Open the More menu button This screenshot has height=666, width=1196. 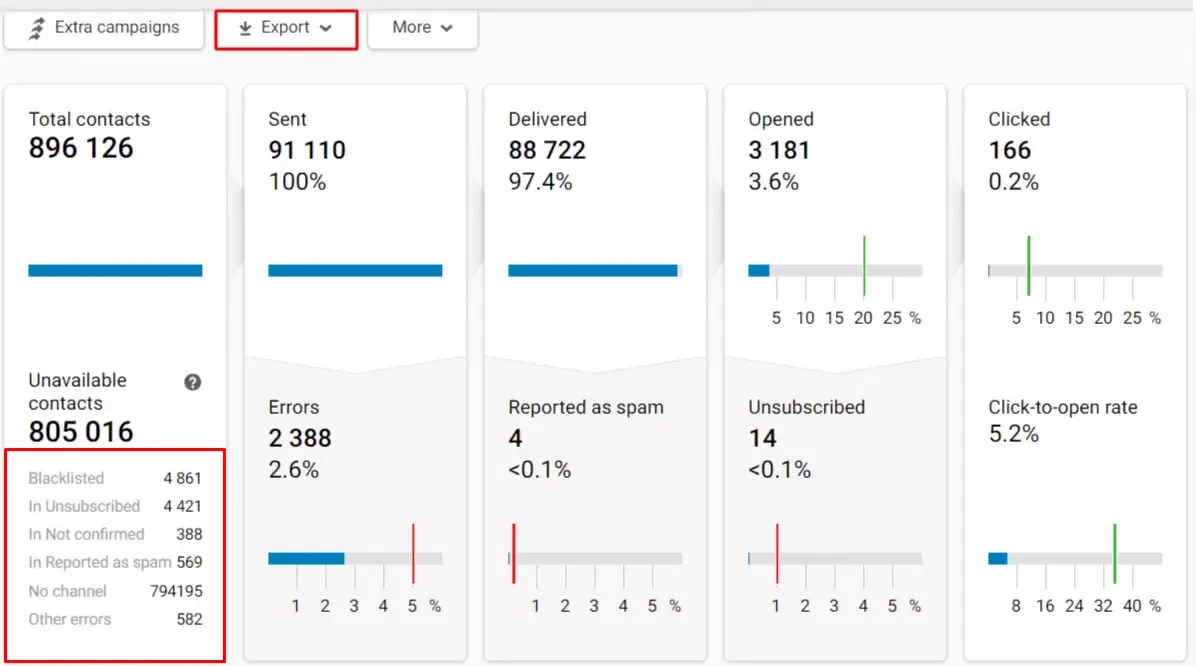422,28
